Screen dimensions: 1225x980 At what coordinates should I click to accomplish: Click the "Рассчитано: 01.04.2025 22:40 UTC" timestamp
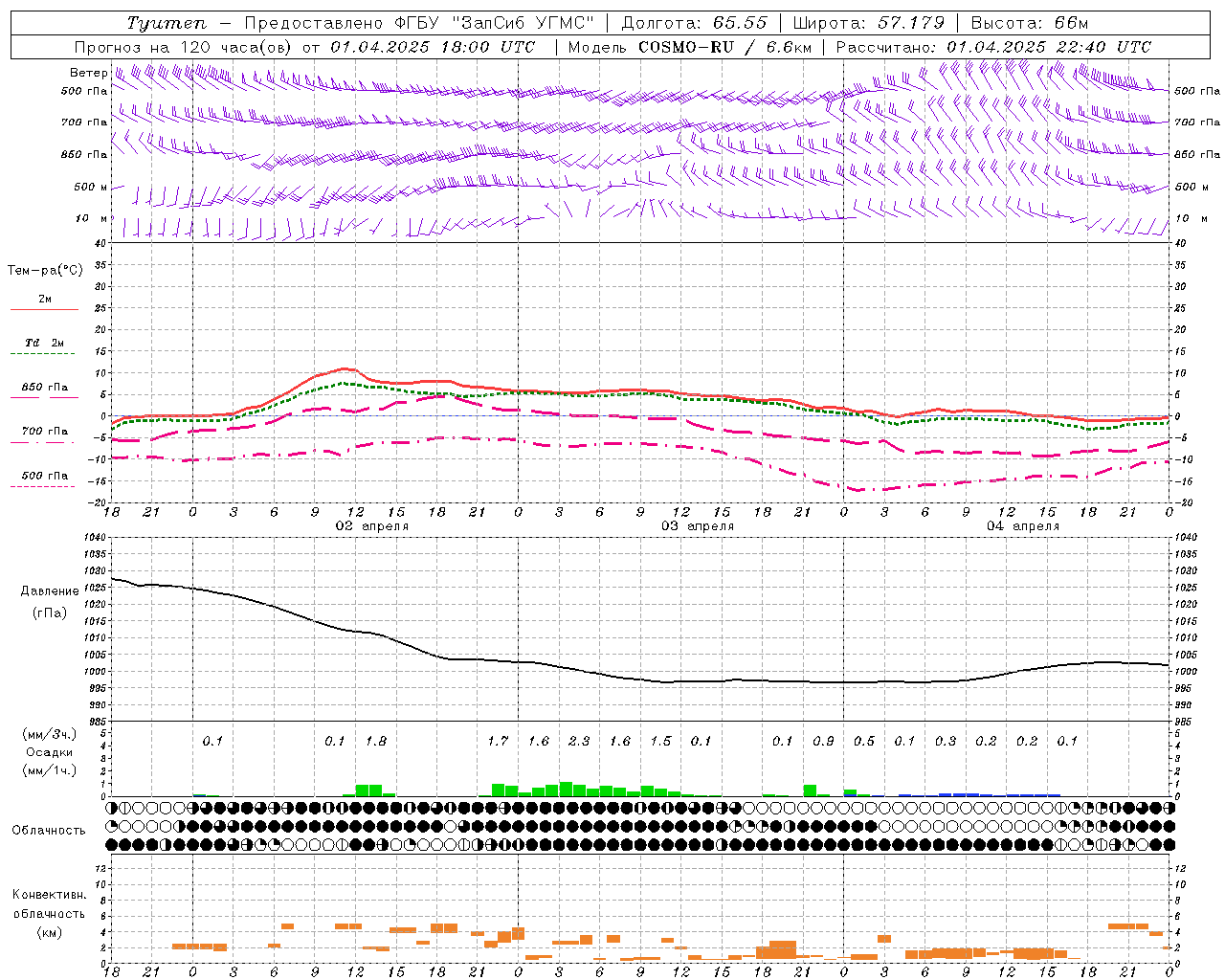pyautogui.click(x=994, y=47)
